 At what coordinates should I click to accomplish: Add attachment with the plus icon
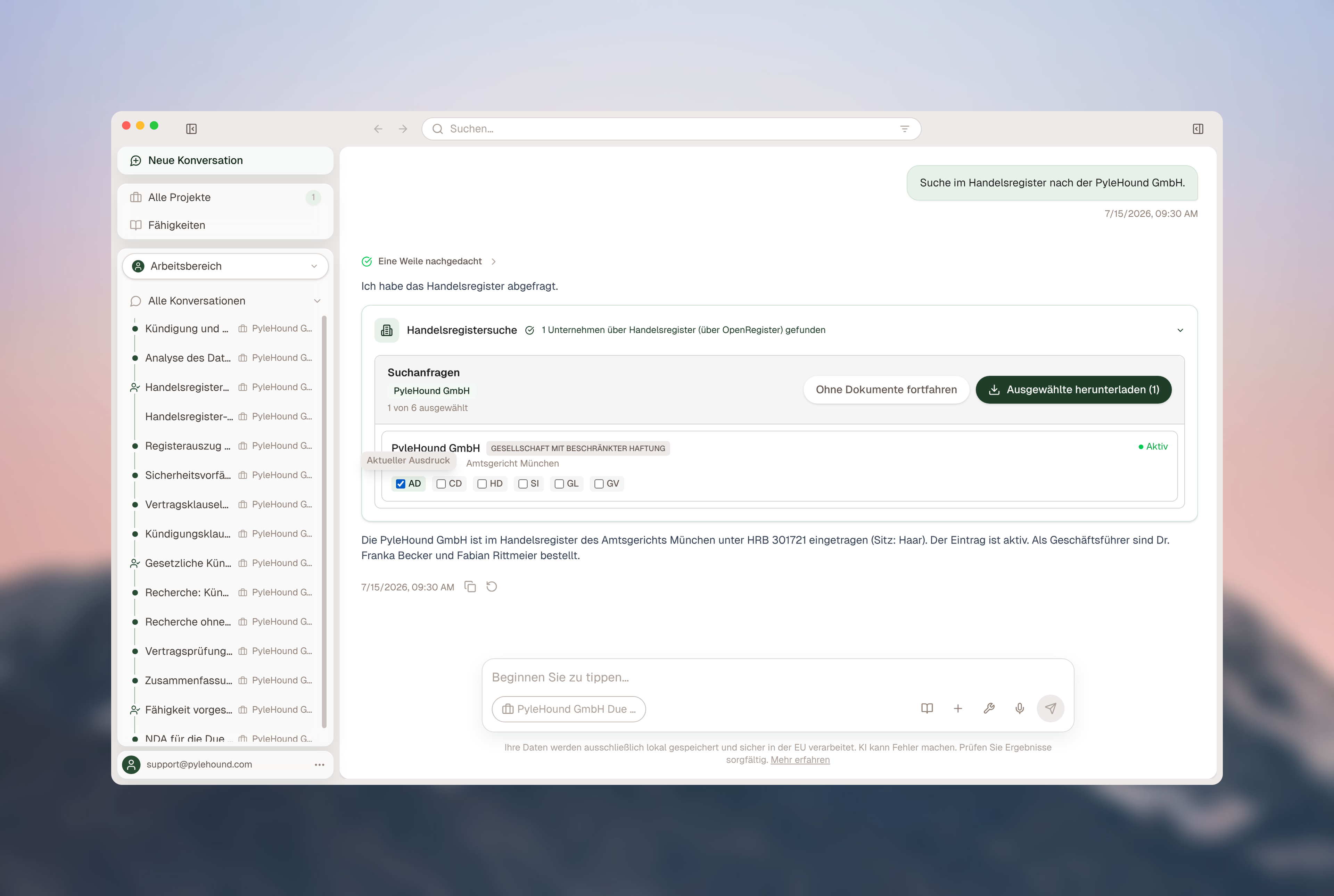(958, 708)
